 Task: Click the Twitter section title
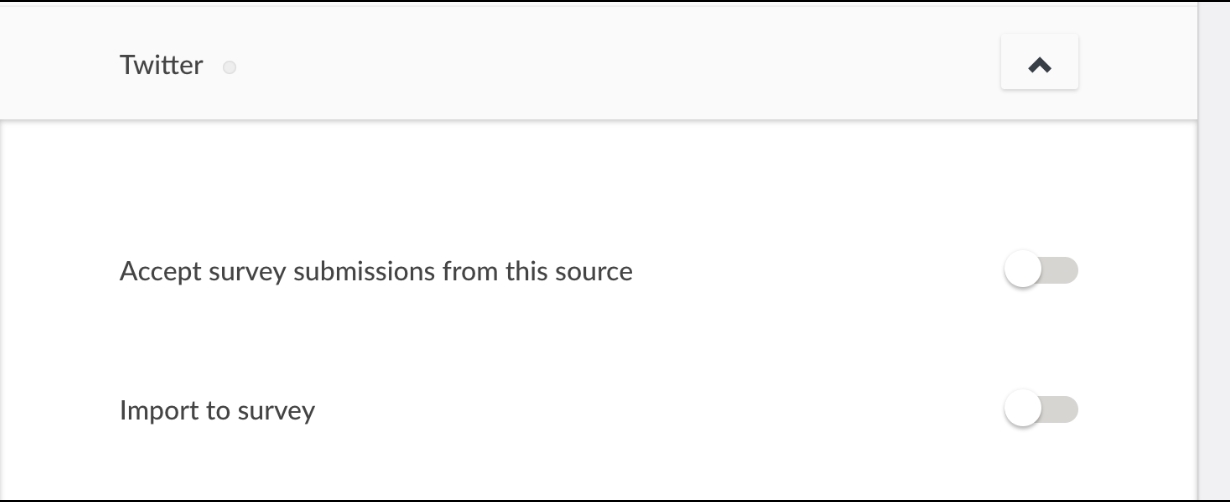point(161,66)
